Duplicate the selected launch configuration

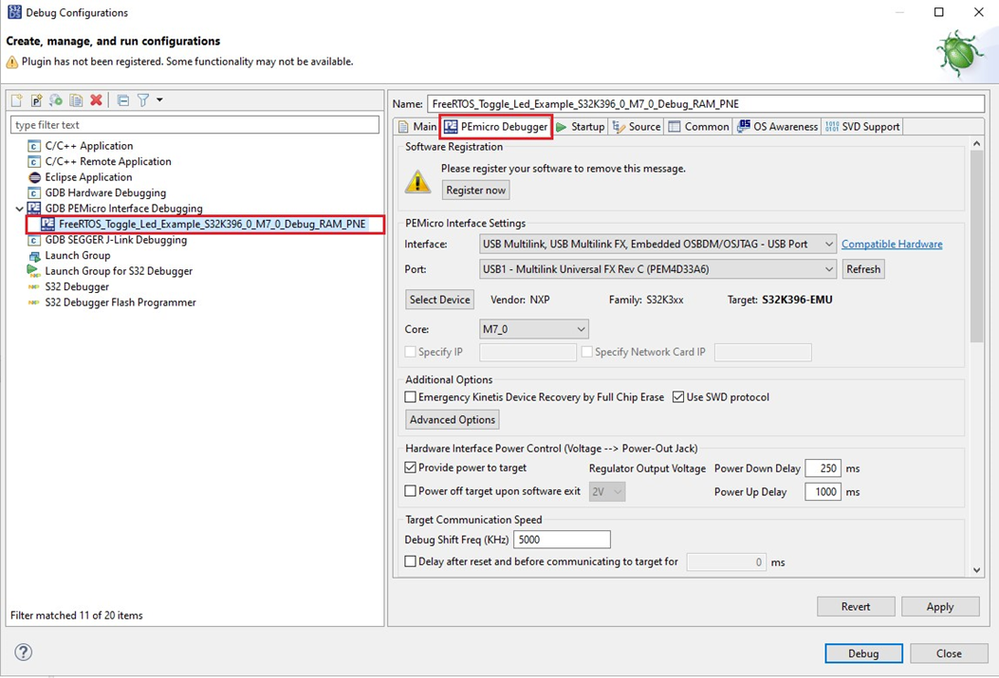76,100
